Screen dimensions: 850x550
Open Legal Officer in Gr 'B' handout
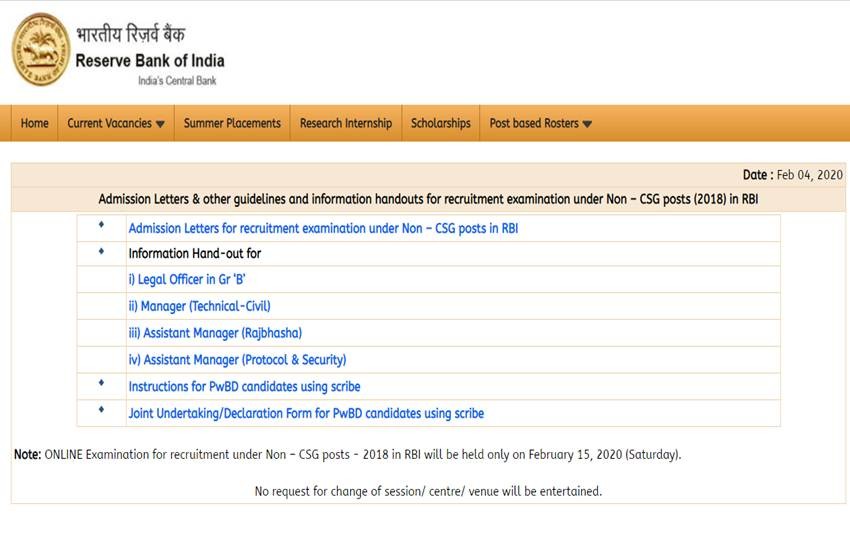pyautogui.click(x=187, y=280)
